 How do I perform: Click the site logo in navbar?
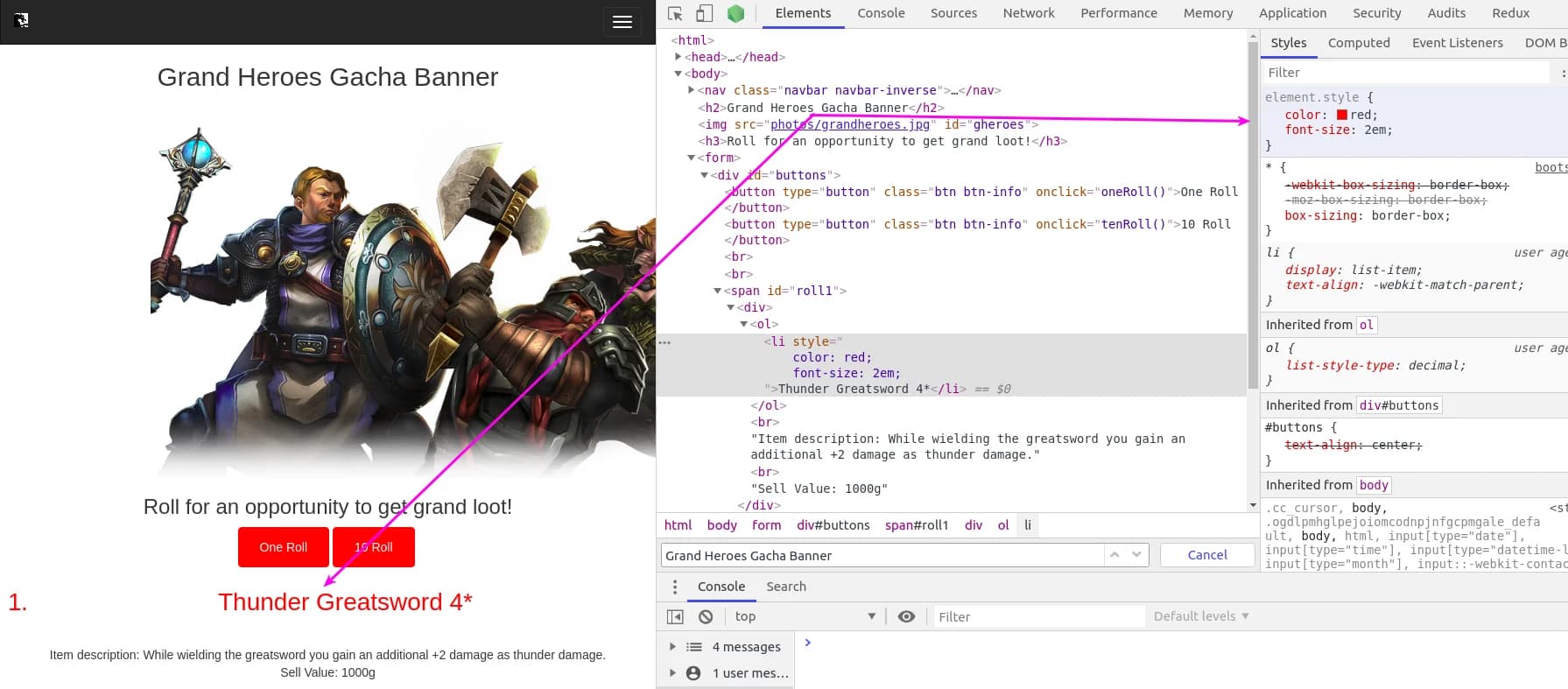click(x=22, y=20)
